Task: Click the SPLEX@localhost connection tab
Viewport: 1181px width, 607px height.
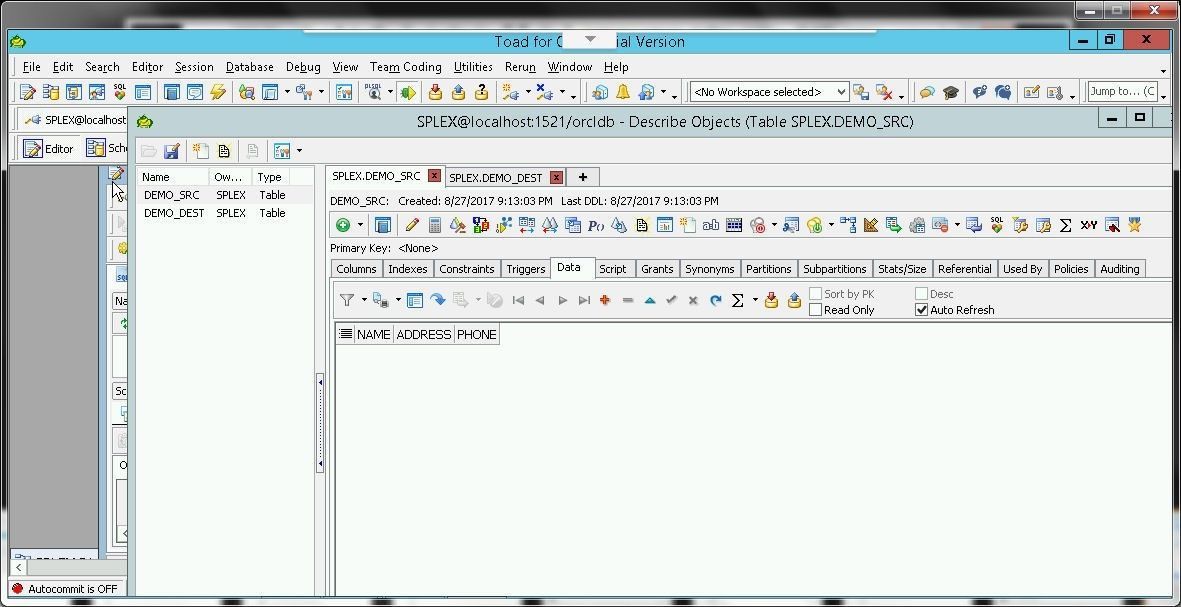Action: 74,120
